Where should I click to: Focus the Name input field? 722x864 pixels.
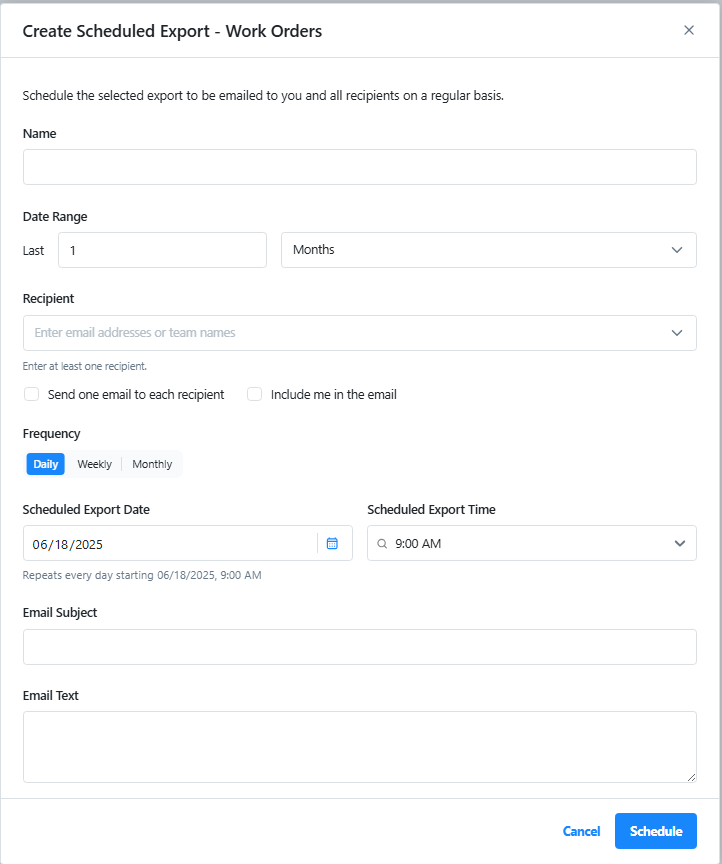click(x=360, y=167)
